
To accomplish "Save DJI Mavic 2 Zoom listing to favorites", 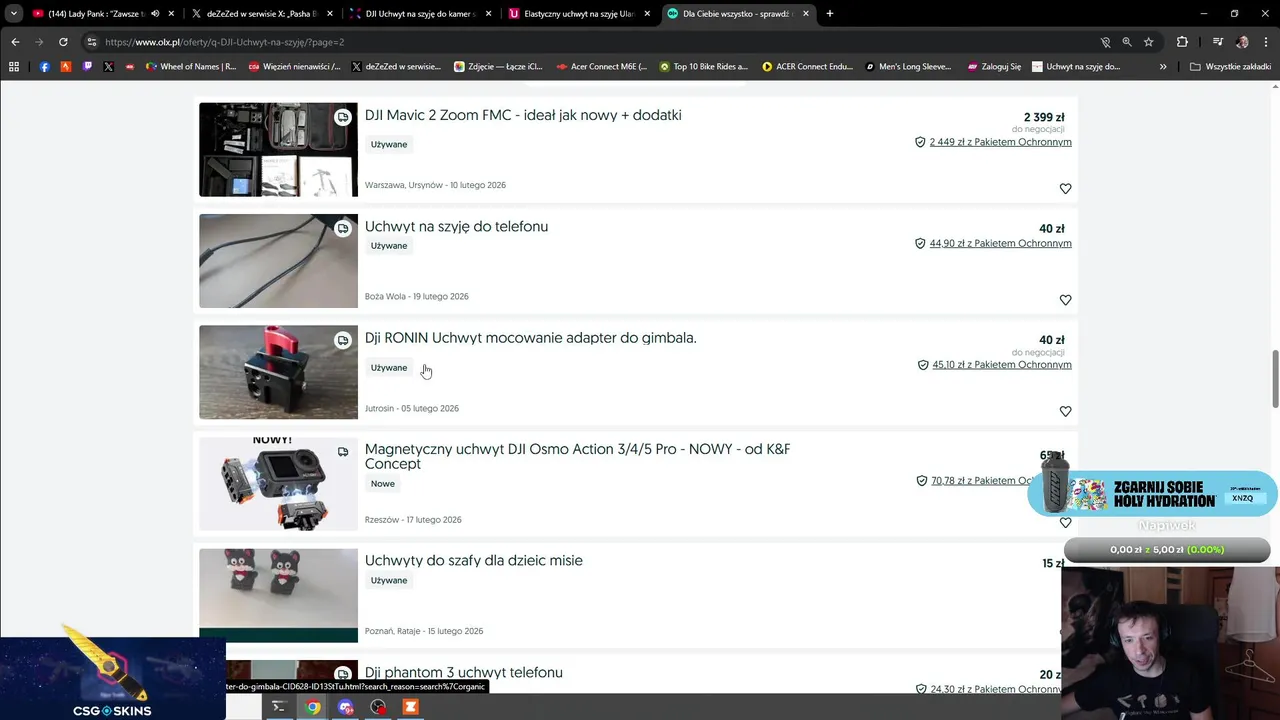I will point(1065,188).
